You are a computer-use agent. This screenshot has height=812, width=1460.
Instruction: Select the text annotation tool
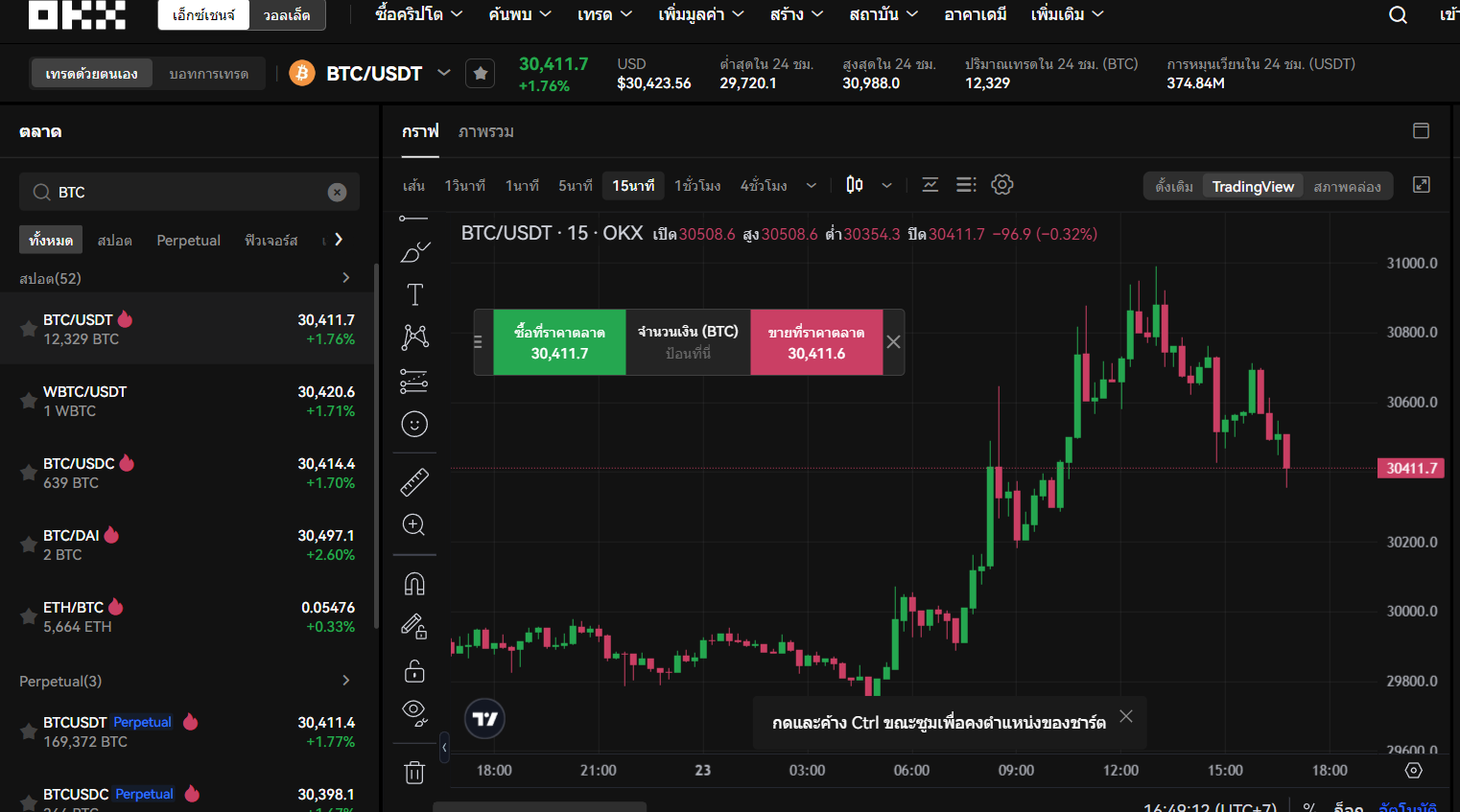pyautogui.click(x=414, y=294)
